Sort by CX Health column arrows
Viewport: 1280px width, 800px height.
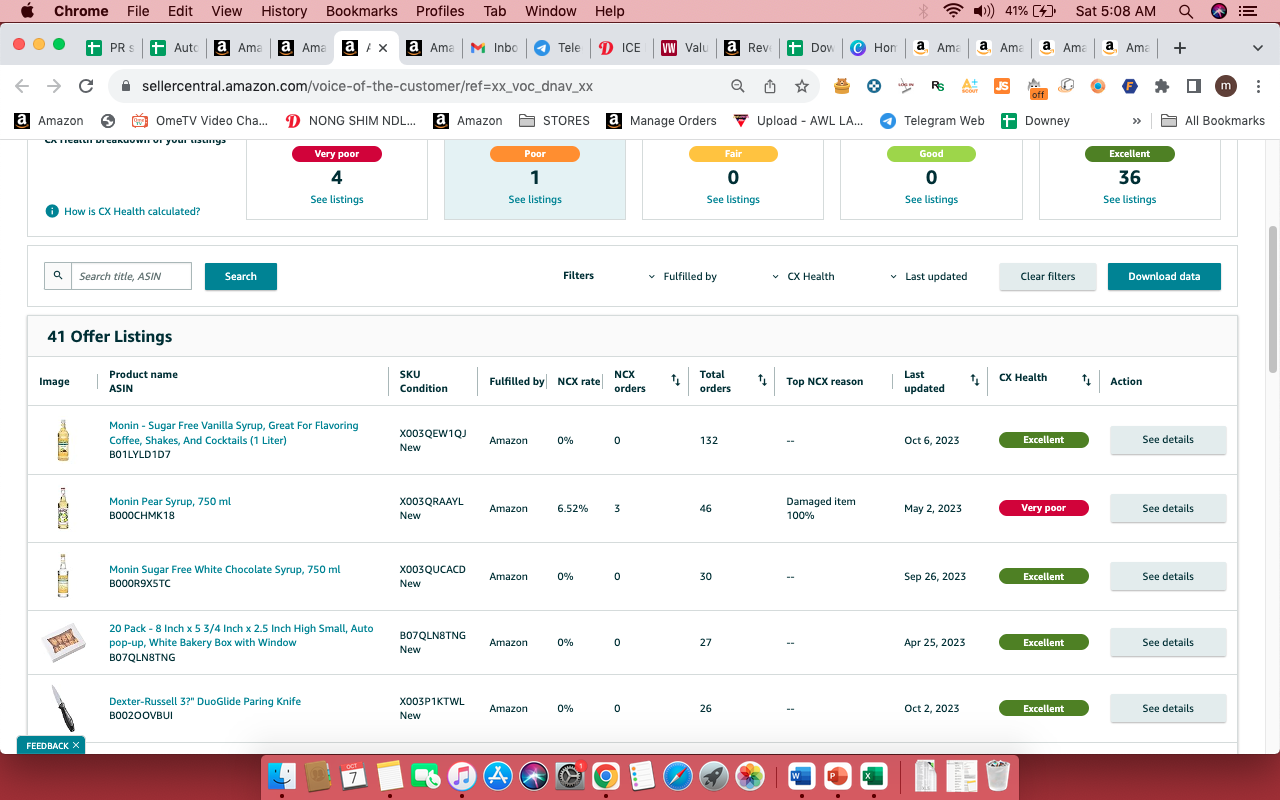click(x=1086, y=380)
